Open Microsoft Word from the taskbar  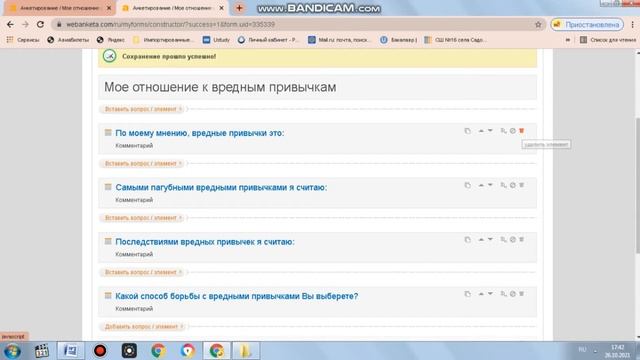[x=71, y=351]
